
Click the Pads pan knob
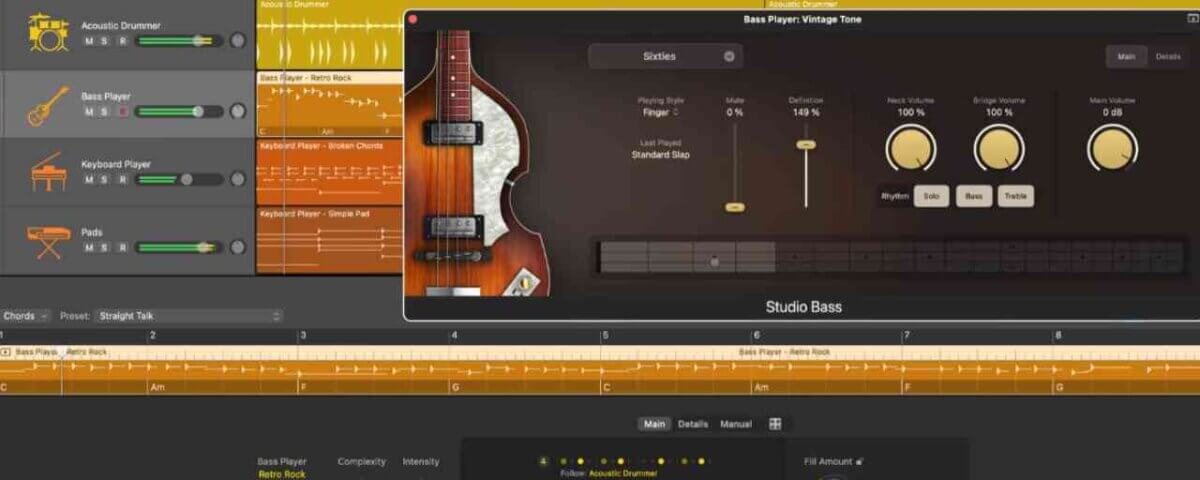pyautogui.click(x=238, y=247)
